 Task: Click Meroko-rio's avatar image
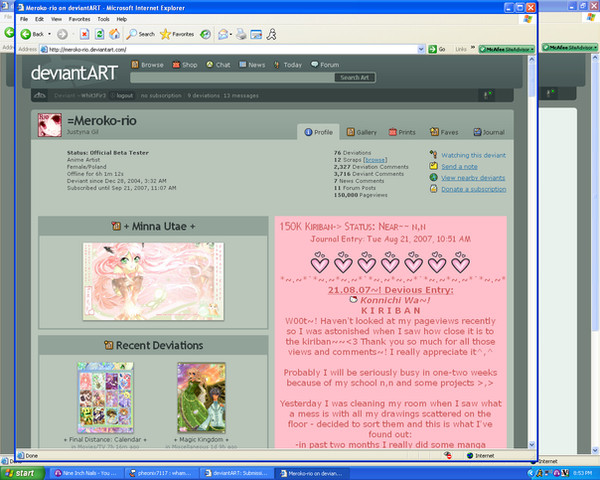(x=50, y=125)
